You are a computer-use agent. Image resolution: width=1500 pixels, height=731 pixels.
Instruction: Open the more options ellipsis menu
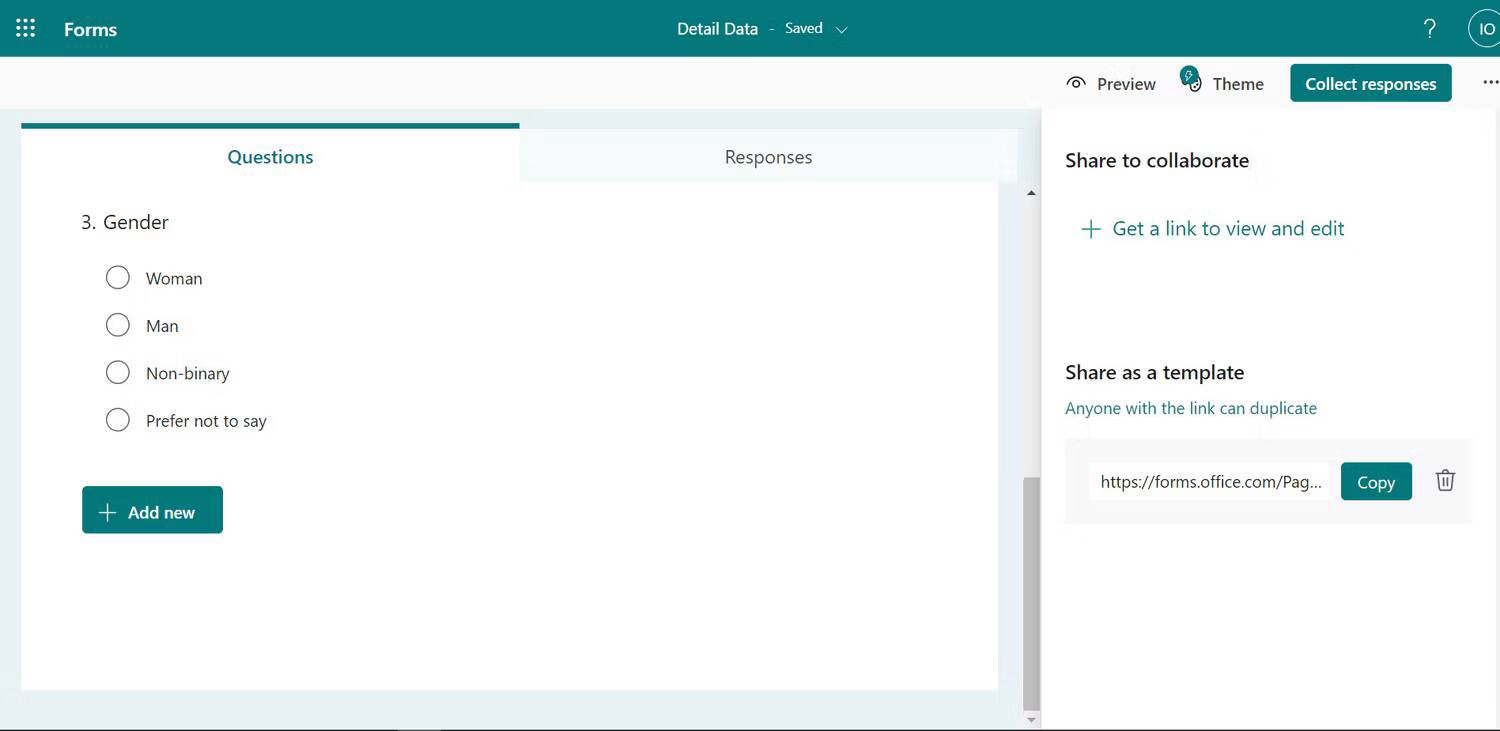point(1490,83)
